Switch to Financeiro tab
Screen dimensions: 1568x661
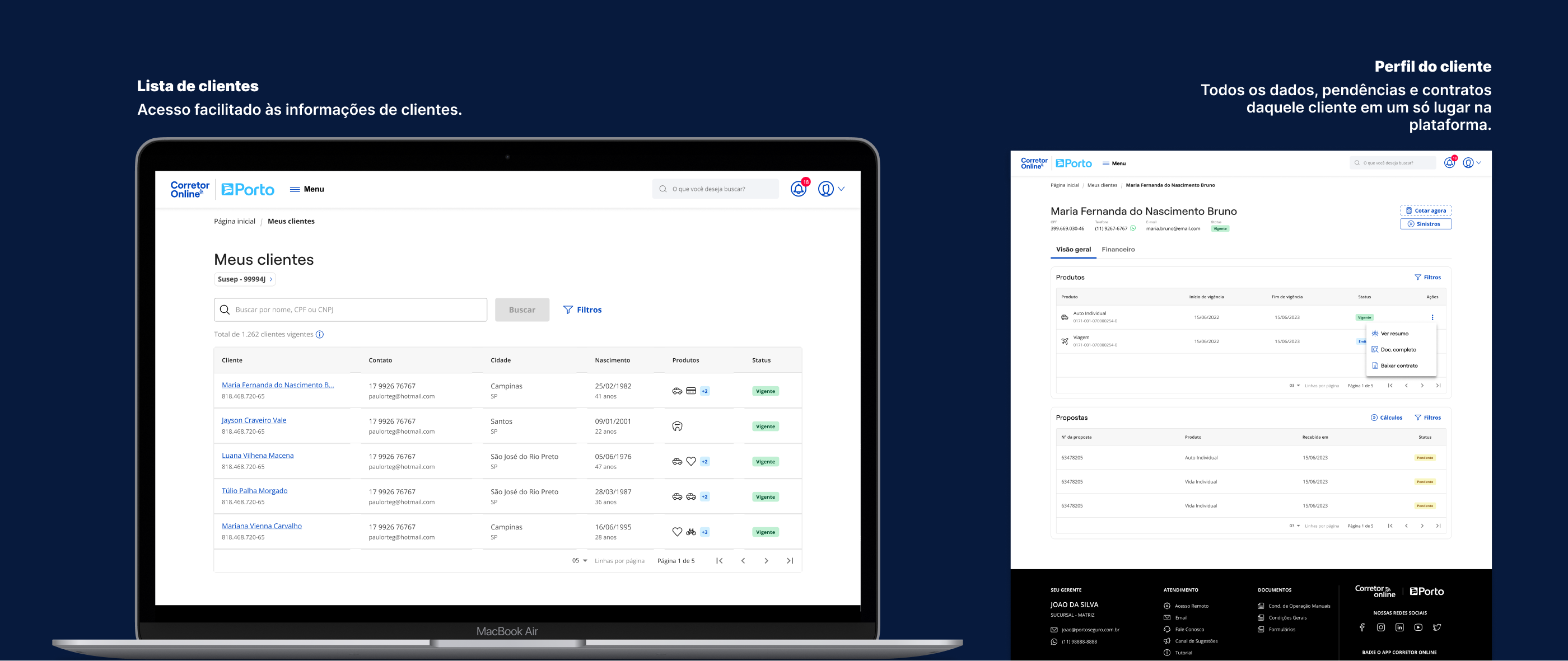pos(1118,249)
